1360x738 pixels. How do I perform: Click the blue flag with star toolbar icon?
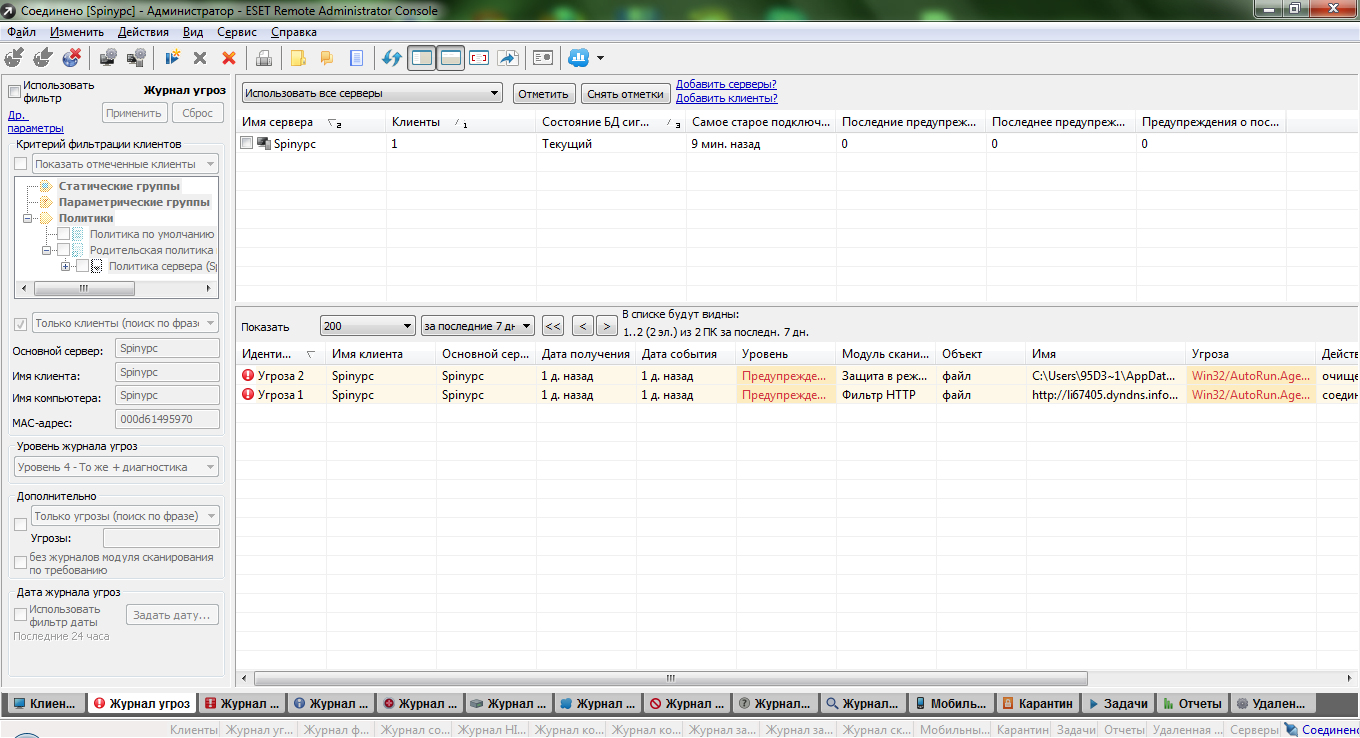click(172, 58)
